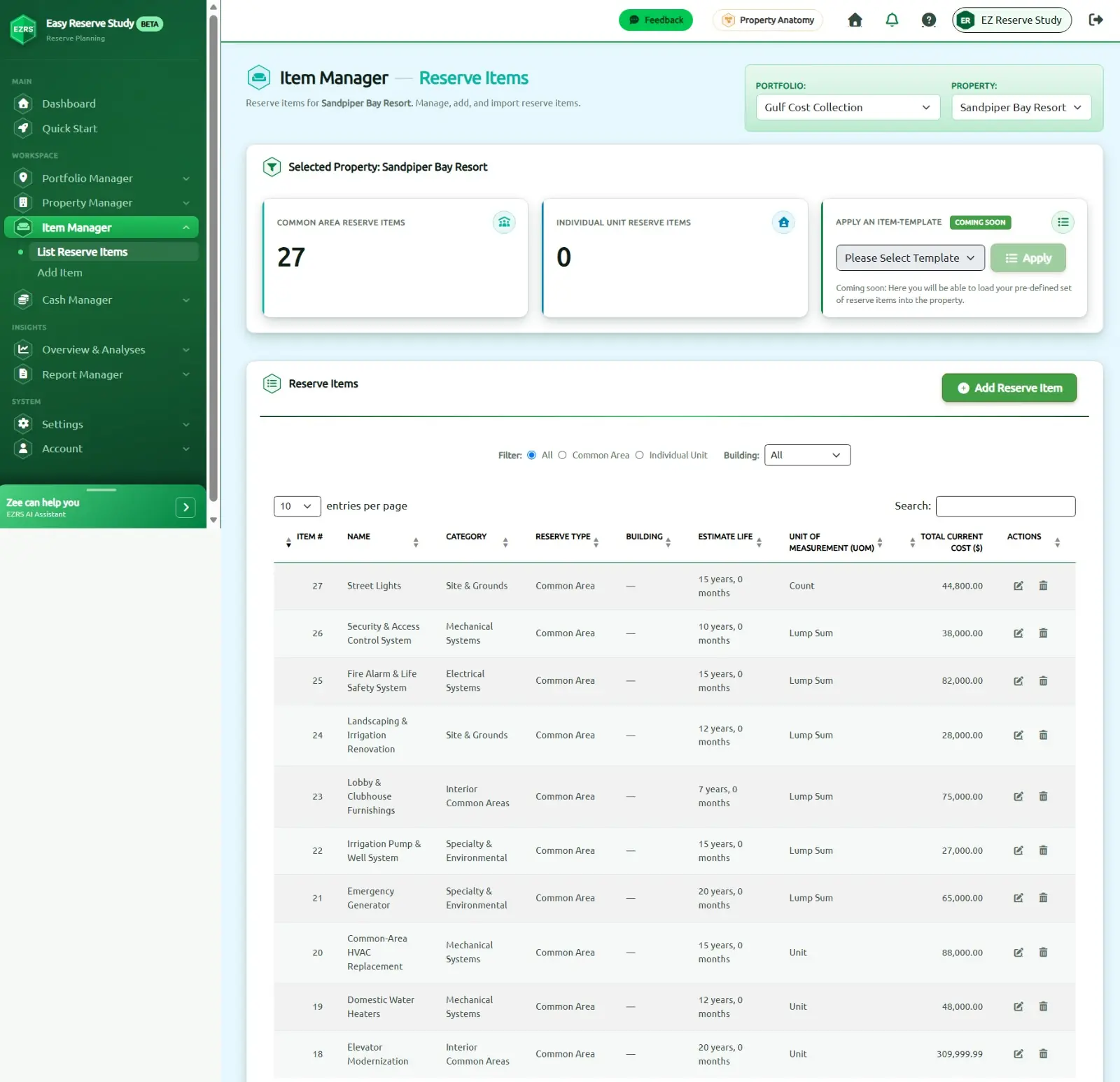Select the Individual Unit filter radio

coord(639,456)
